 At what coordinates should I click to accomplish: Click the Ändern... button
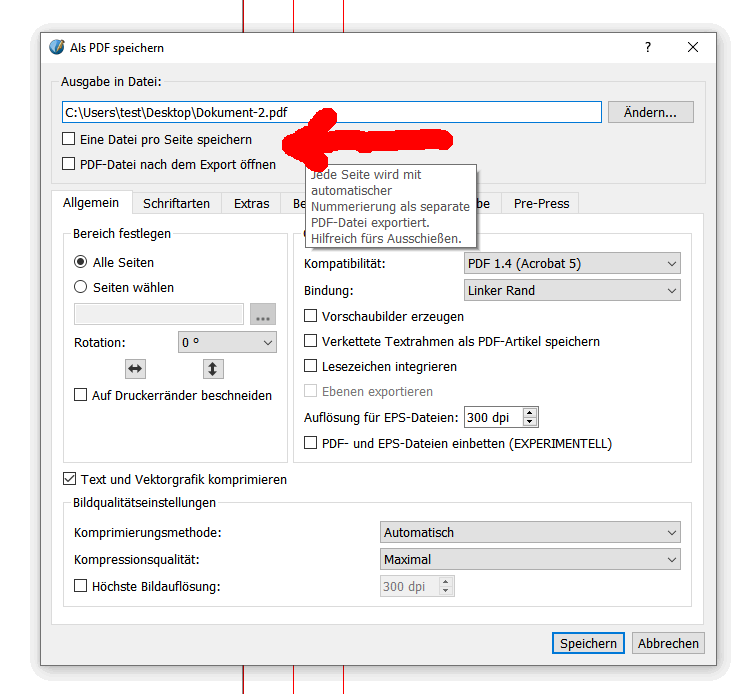tap(650, 112)
